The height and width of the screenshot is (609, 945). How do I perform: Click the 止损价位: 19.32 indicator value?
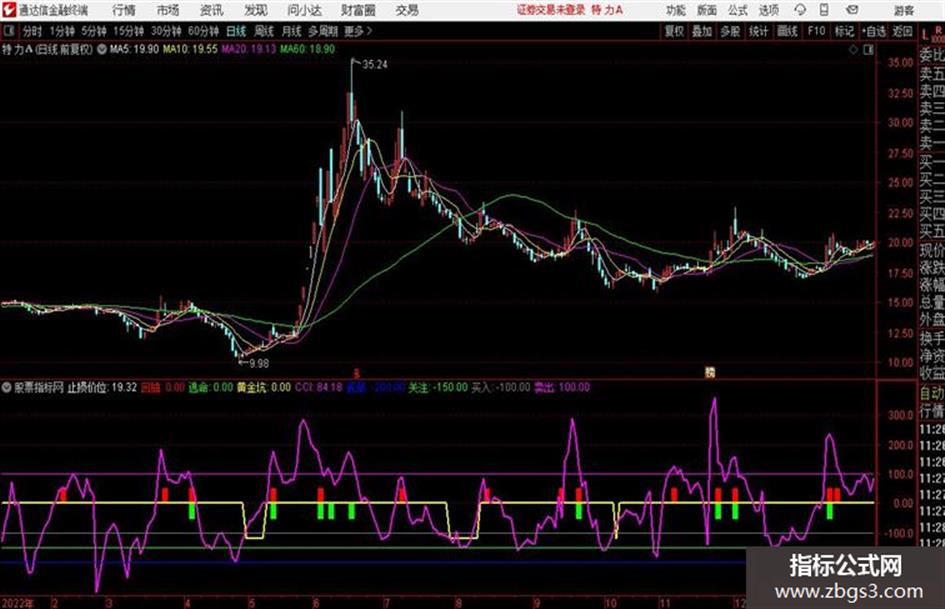102,388
